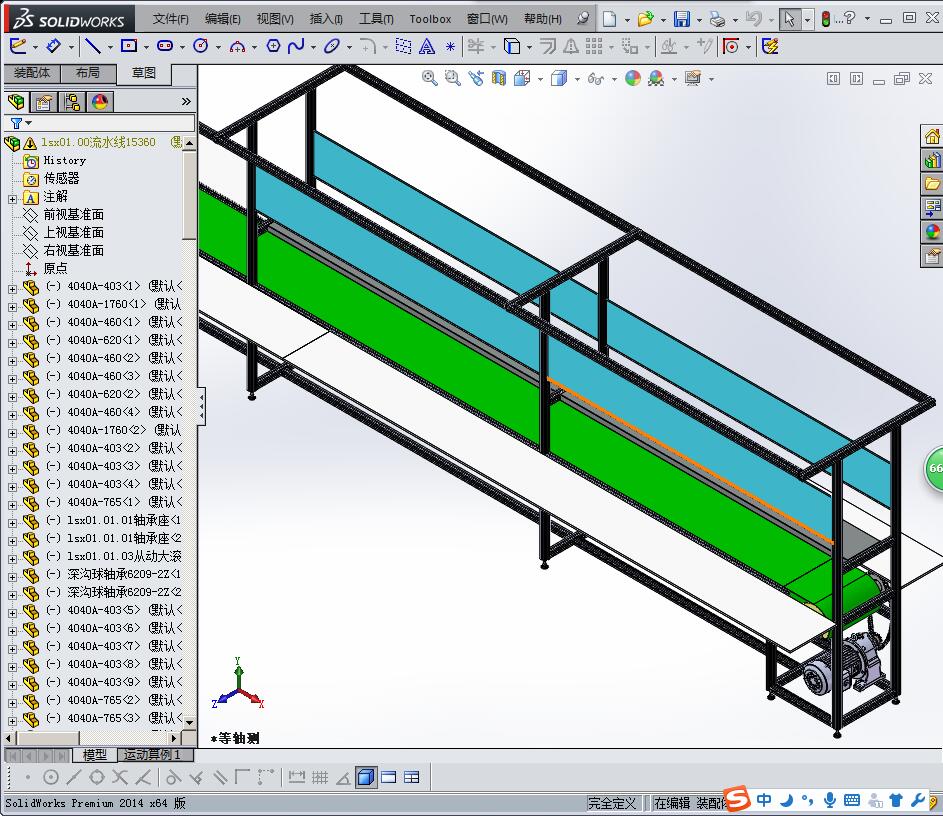Open the 视图(V) menu

pyautogui.click(x=275, y=19)
